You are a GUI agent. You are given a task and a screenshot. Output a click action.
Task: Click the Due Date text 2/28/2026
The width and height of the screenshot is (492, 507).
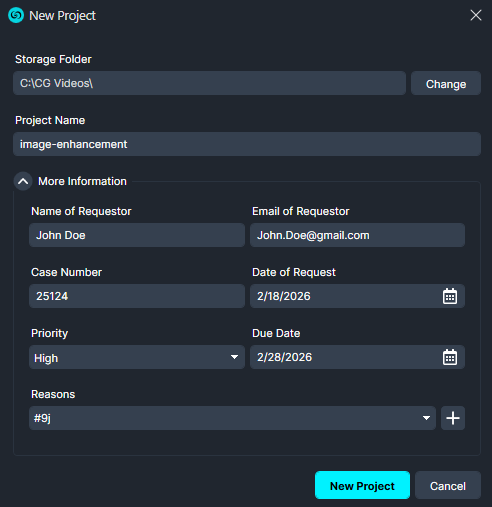(284, 357)
